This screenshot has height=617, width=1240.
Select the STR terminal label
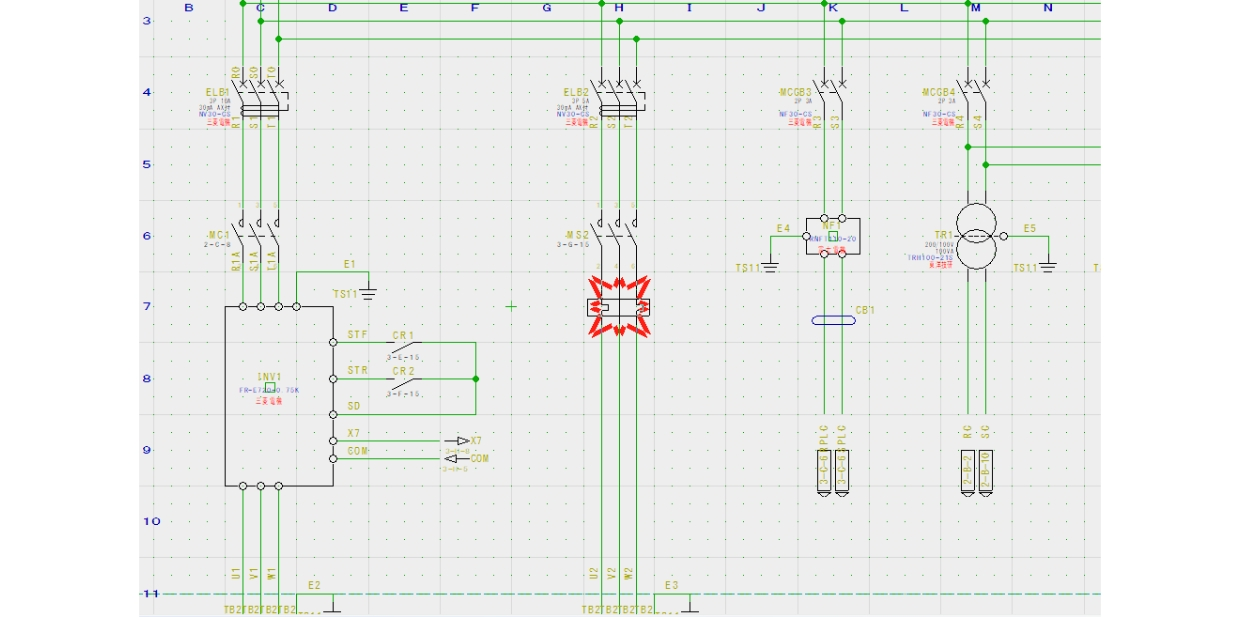coord(356,371)
